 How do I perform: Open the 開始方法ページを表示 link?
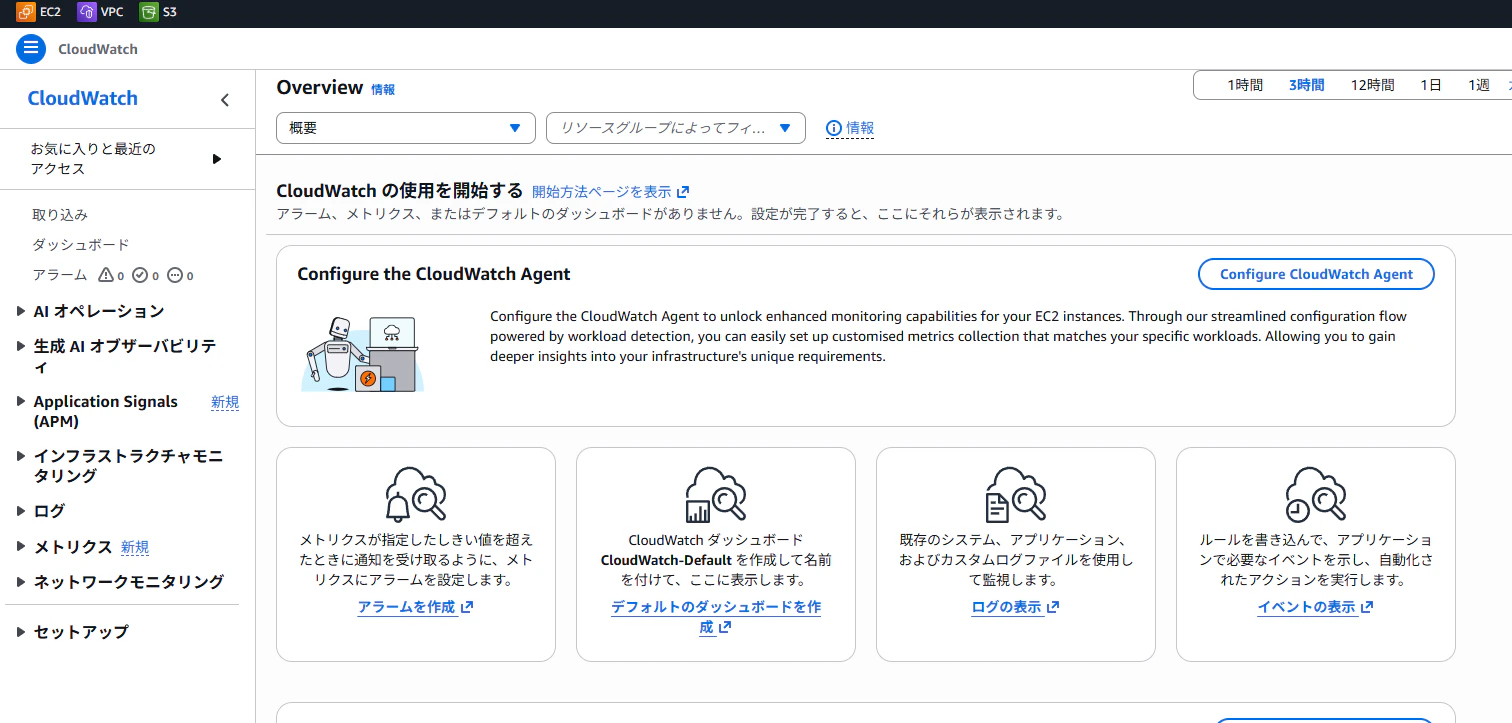611,192
